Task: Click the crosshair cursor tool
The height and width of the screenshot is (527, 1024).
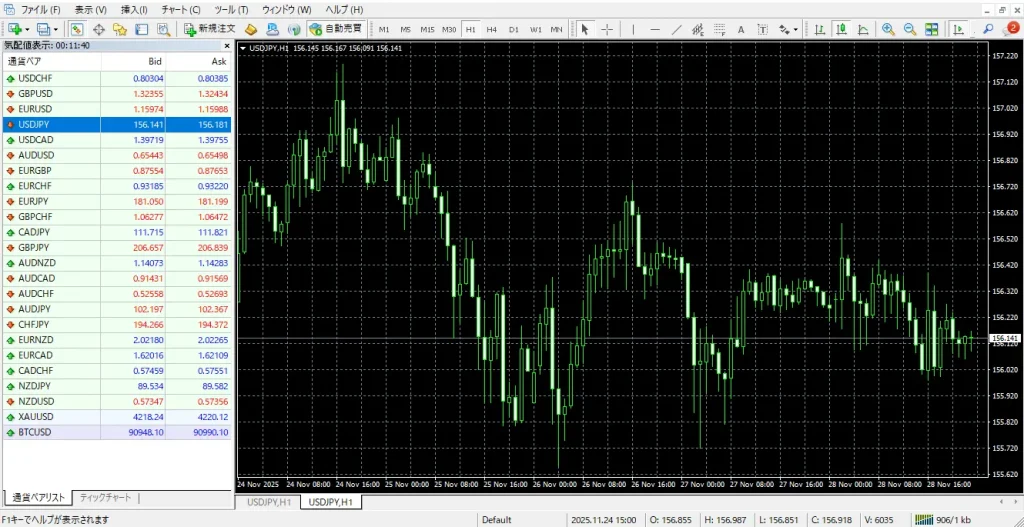Action: 607,29
